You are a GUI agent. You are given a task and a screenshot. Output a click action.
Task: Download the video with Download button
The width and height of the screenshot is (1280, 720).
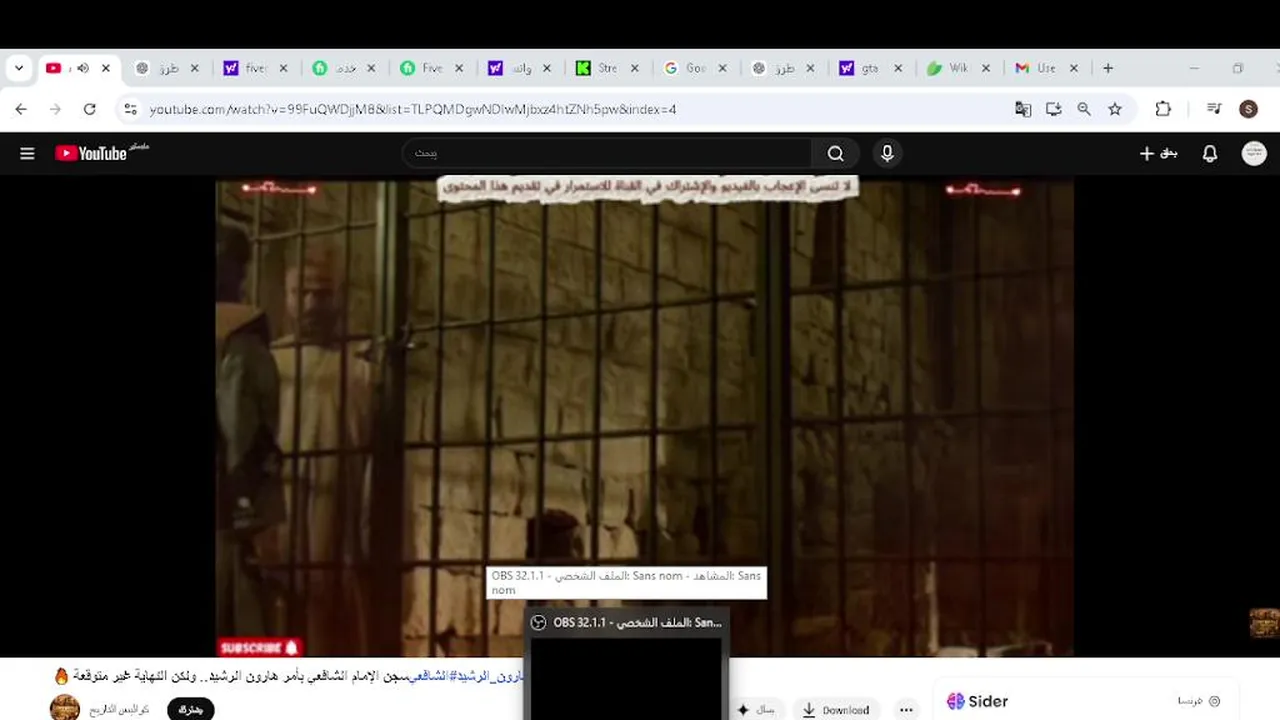coord(836,710)
